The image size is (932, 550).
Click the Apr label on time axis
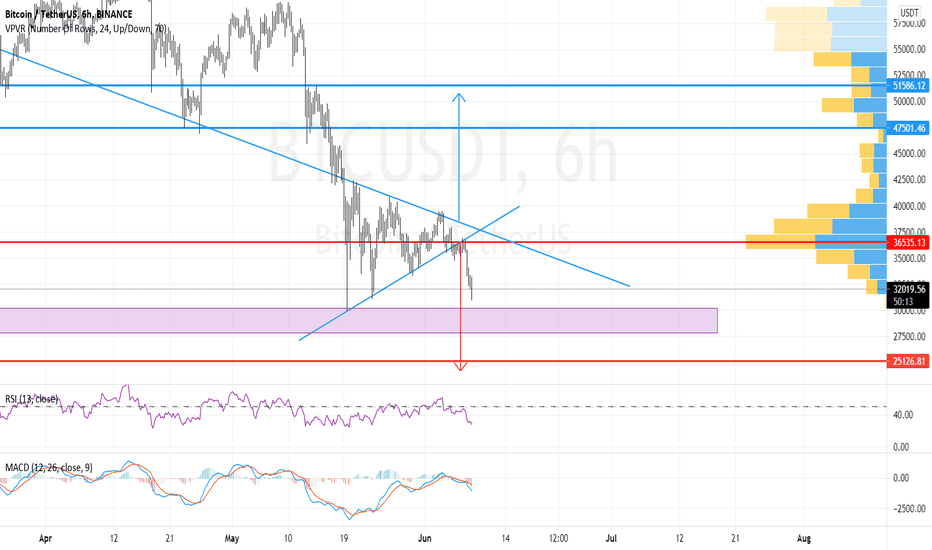coord(45,538)
